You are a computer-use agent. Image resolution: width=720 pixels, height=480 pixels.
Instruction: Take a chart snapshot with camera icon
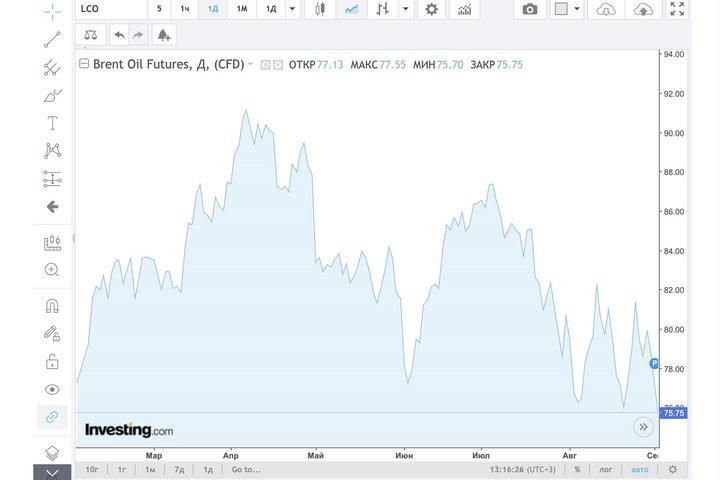[x=530, y=9]
